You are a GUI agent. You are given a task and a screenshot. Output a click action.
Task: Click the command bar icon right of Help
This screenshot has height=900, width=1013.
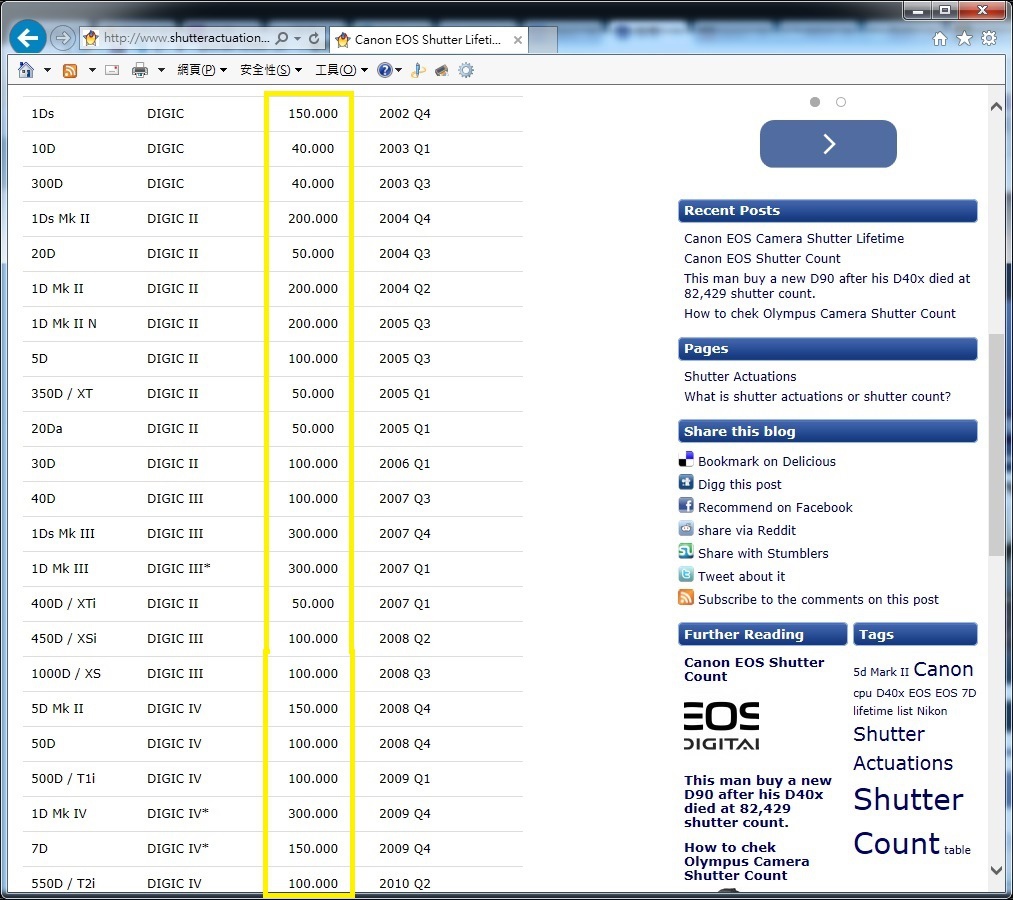point(418,70)
